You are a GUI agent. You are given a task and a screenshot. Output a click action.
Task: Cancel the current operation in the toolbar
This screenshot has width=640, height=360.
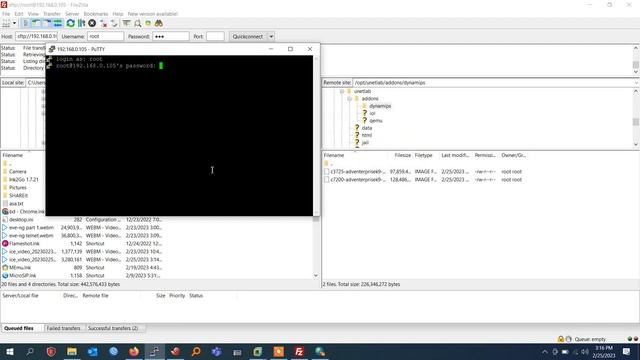(92, 23)
